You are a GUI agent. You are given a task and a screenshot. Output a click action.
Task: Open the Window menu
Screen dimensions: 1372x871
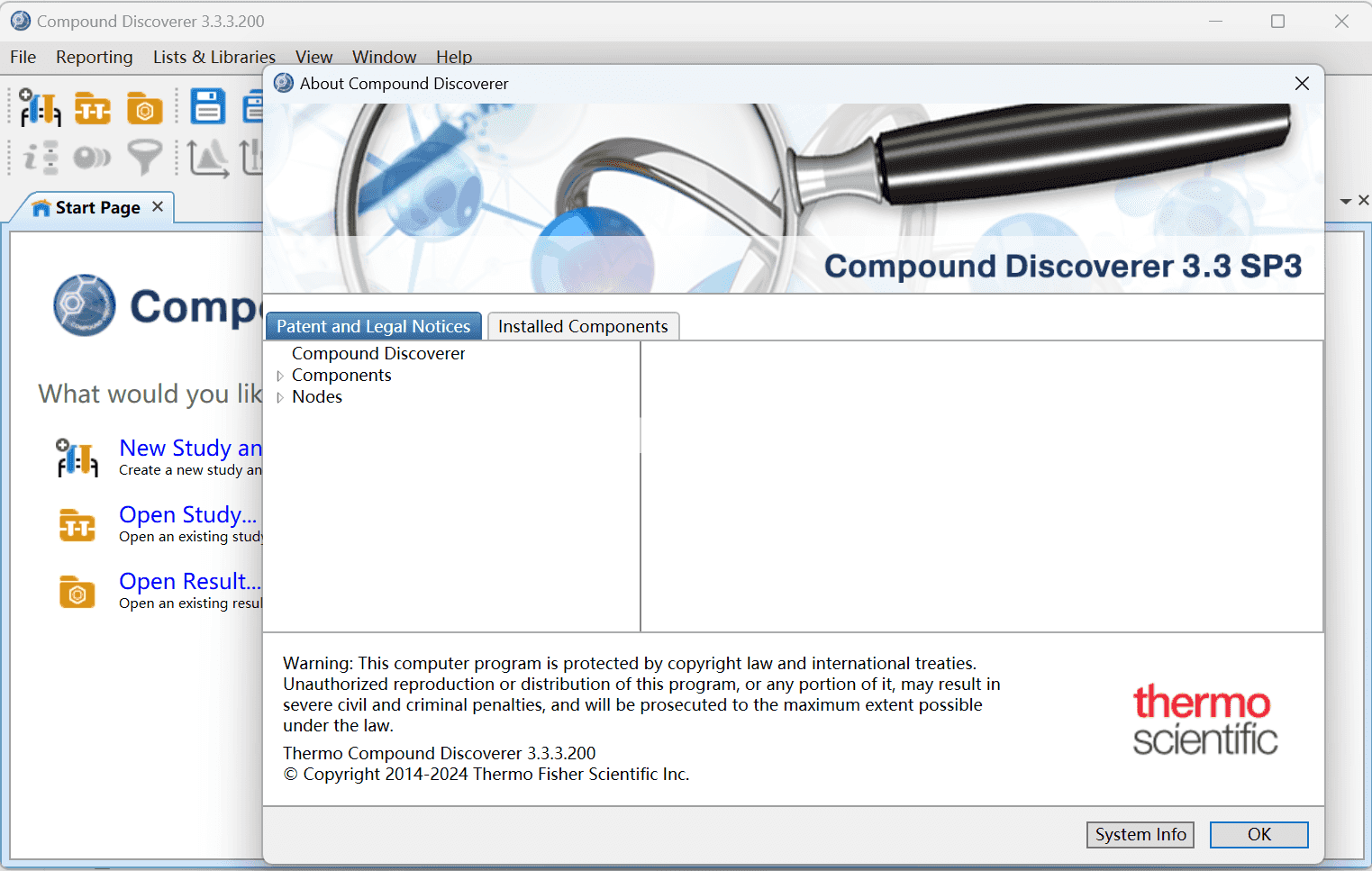click(385, 57)
